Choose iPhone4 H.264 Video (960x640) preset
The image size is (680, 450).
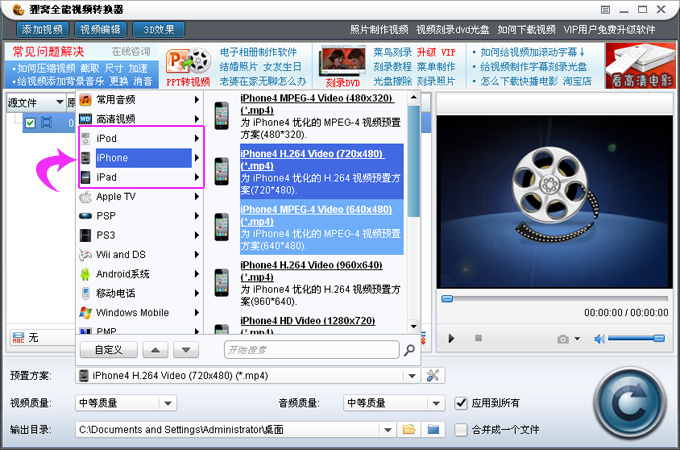(321, 283)
